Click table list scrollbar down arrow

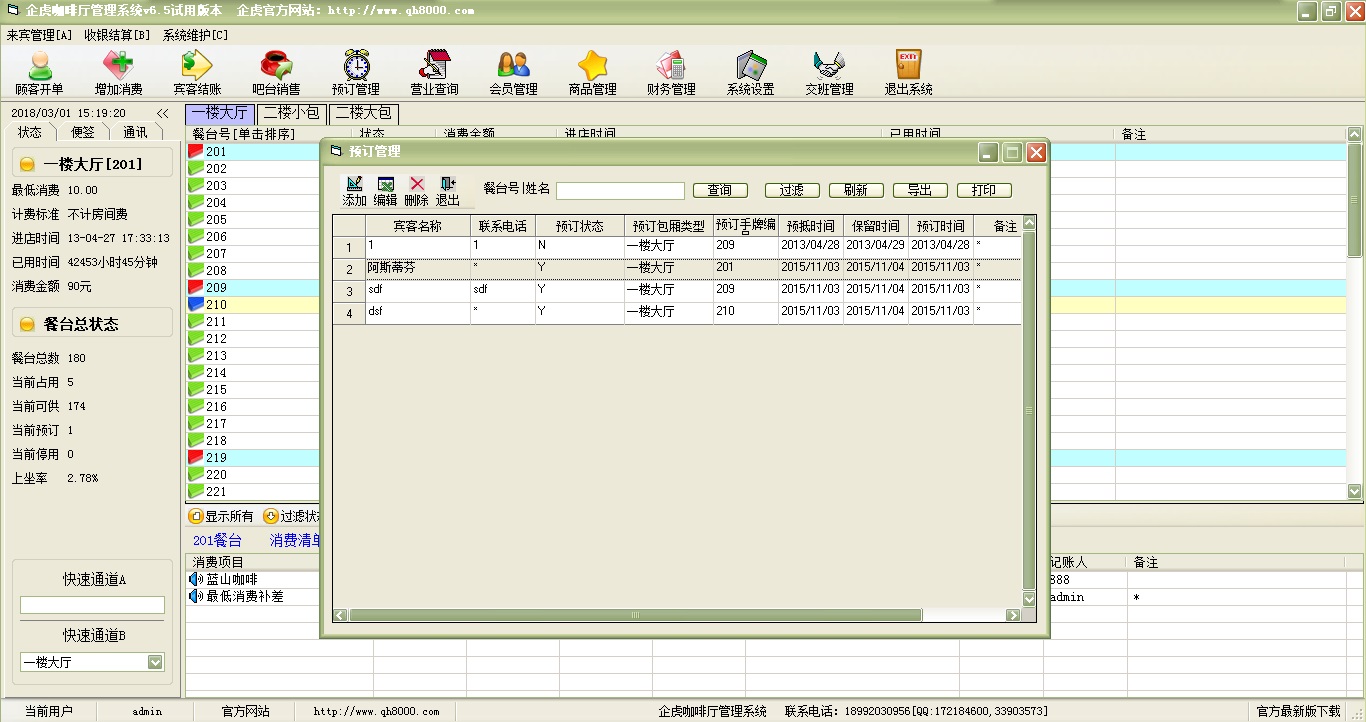(x=1355, y=491)
